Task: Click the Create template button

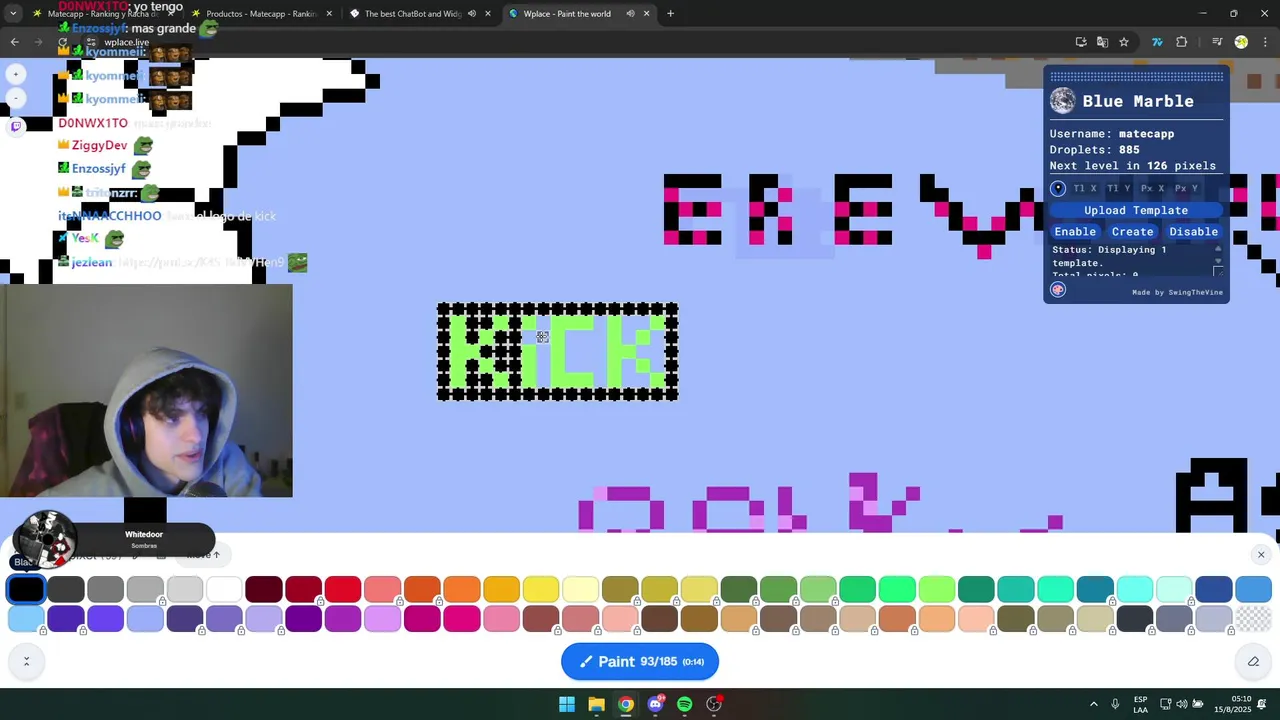Action: (1133, 231)
